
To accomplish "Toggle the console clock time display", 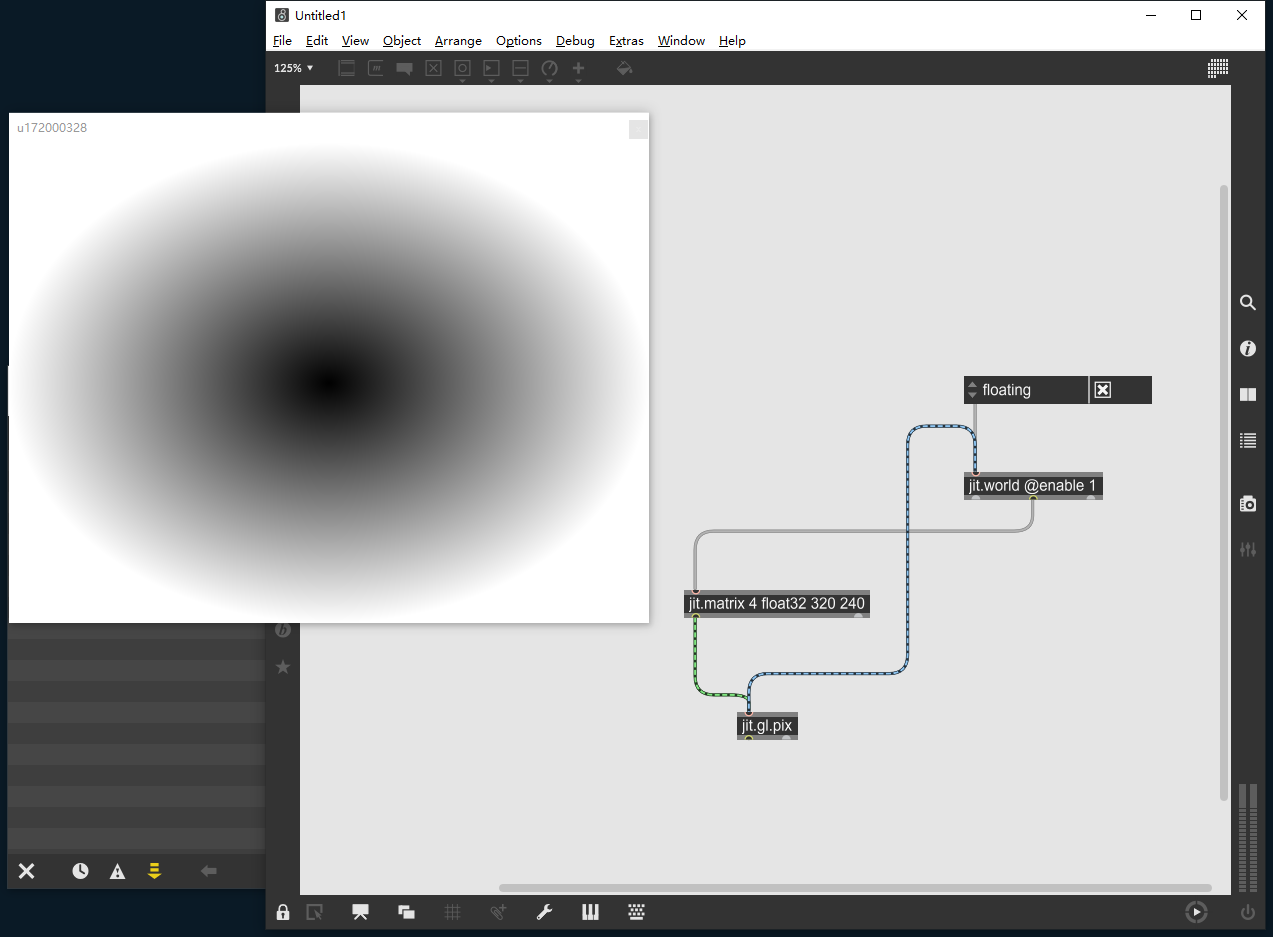I will click(80, 871).
